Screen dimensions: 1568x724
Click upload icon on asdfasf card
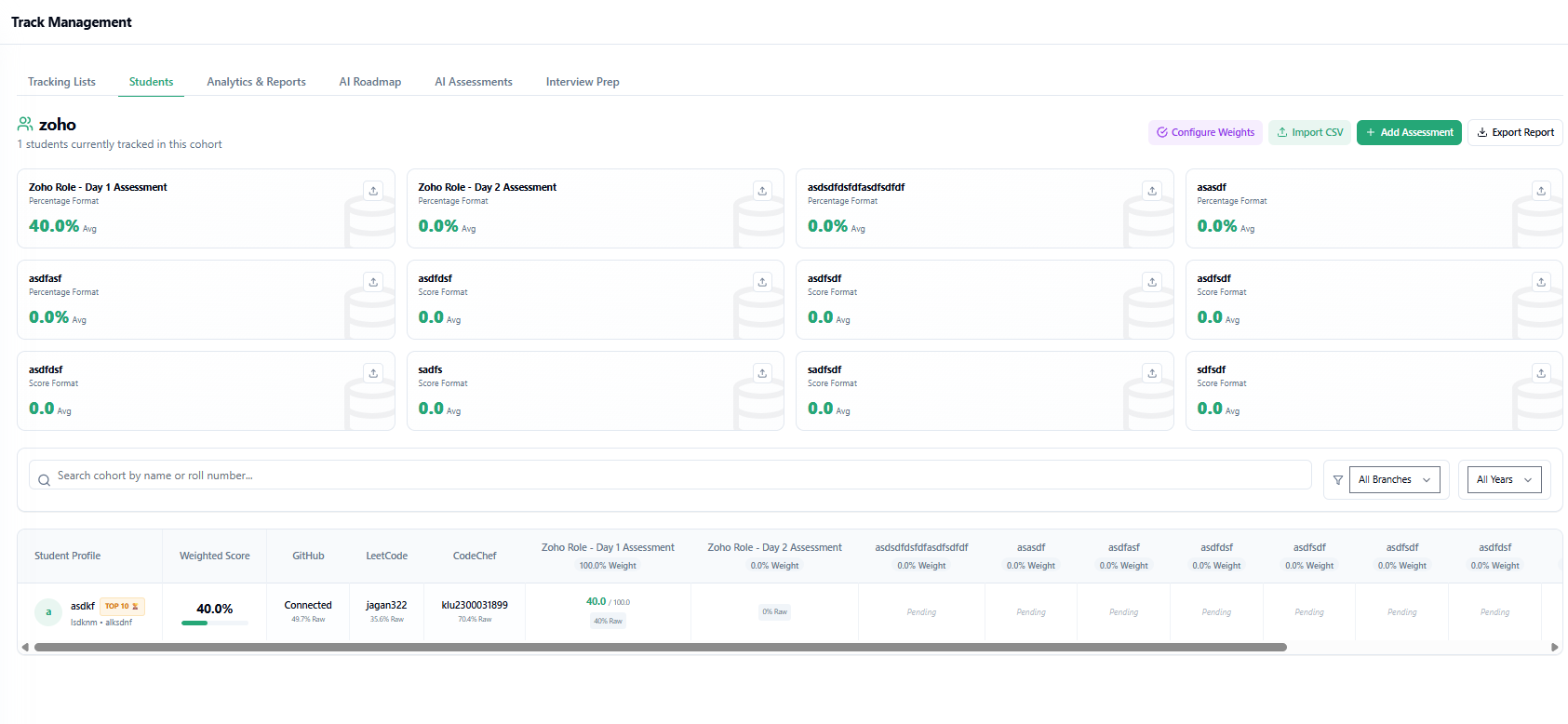373,282
